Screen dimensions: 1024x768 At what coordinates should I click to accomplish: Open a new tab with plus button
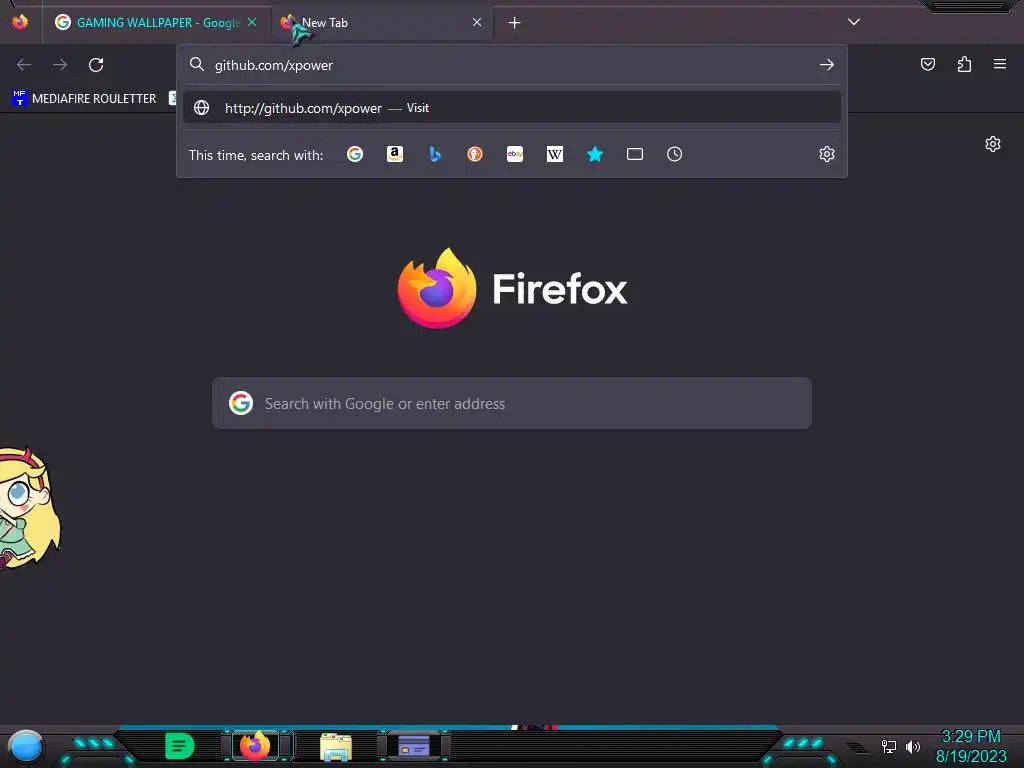point(515,23)
